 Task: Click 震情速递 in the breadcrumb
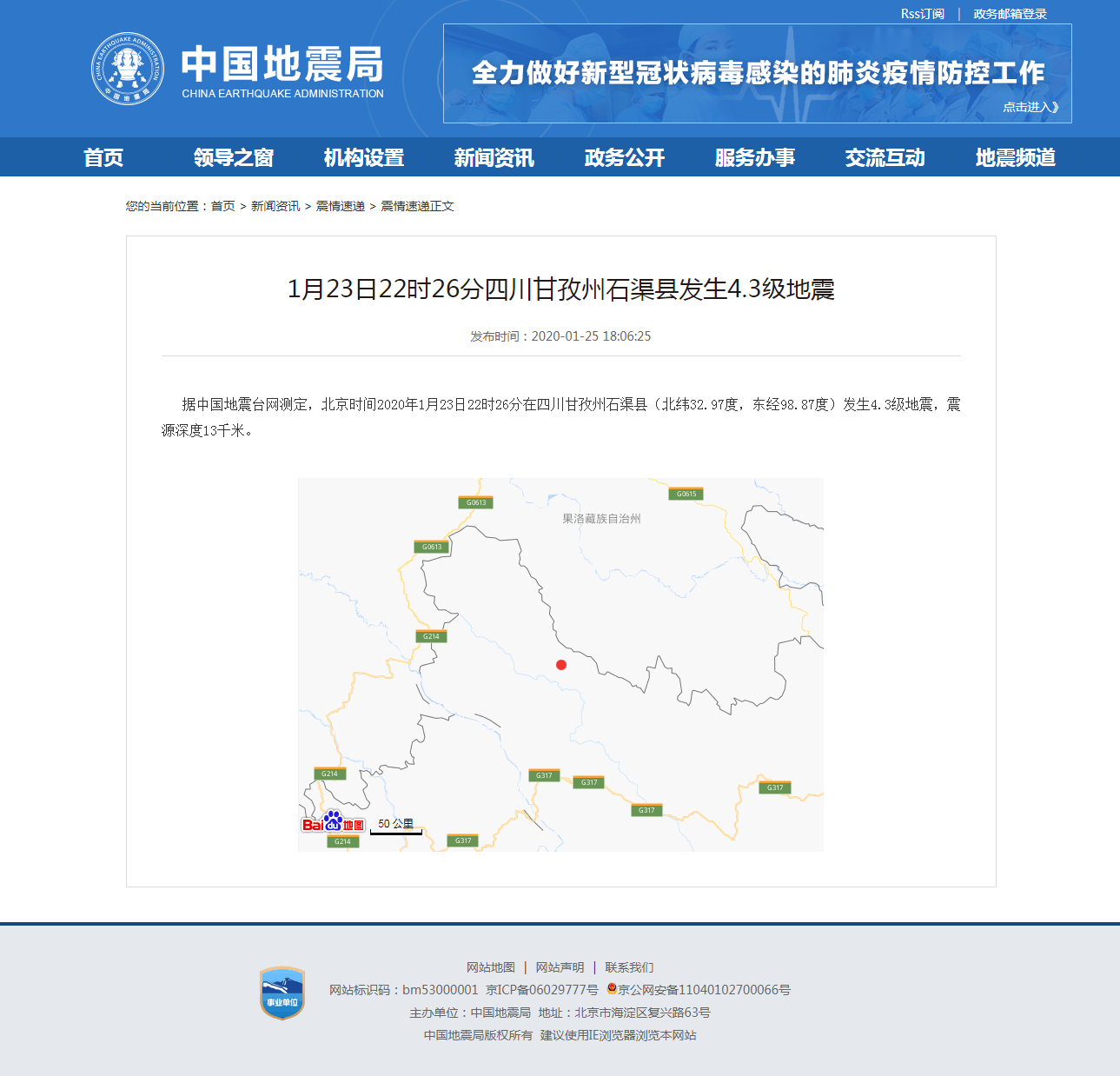[340, 206]
